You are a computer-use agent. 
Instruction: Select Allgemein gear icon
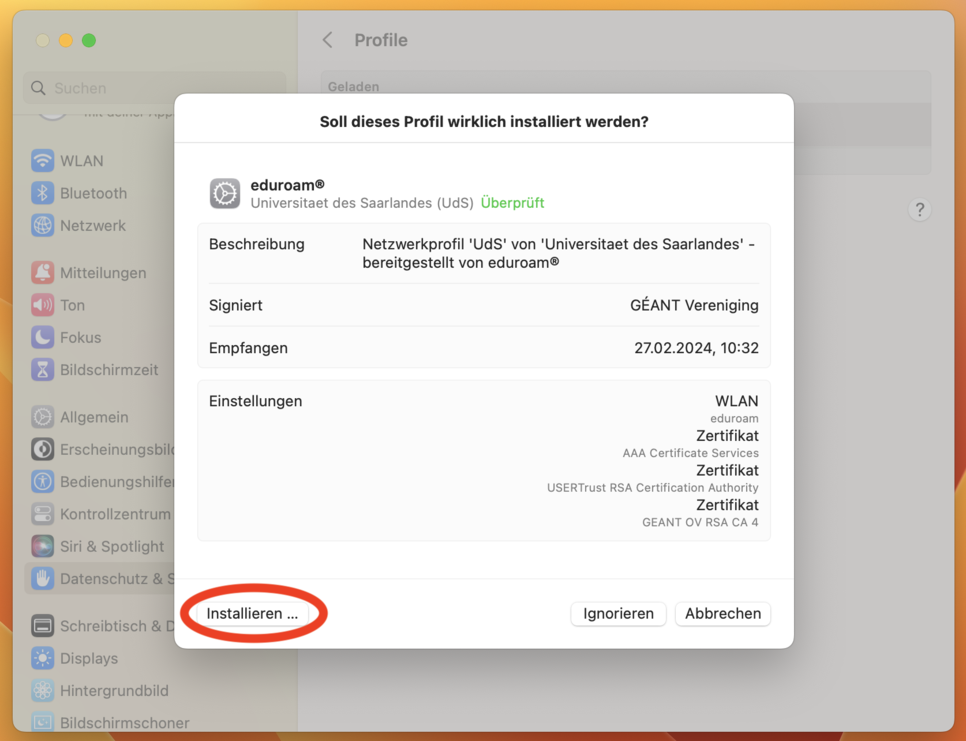[43, 417]
